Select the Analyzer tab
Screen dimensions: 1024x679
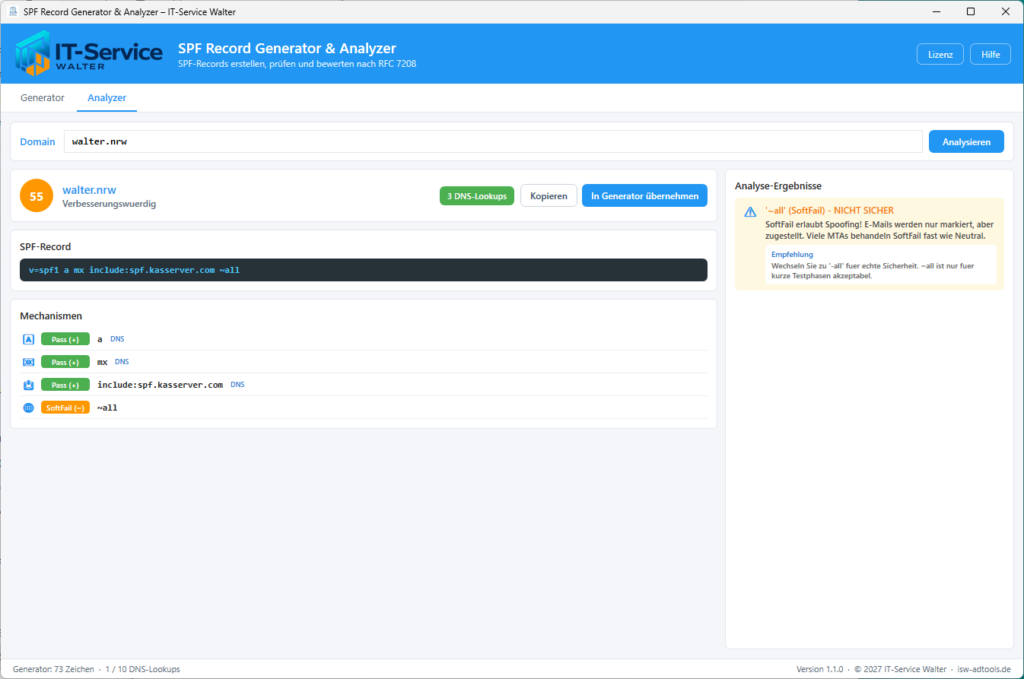pos(106,98)
